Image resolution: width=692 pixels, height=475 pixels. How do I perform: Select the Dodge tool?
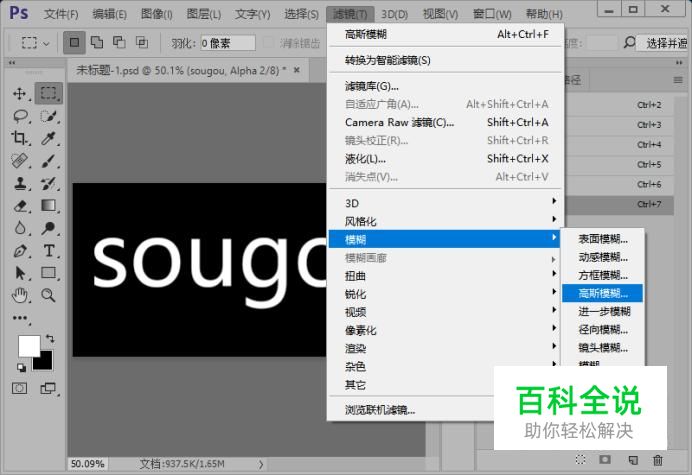(x=49, y=228)
